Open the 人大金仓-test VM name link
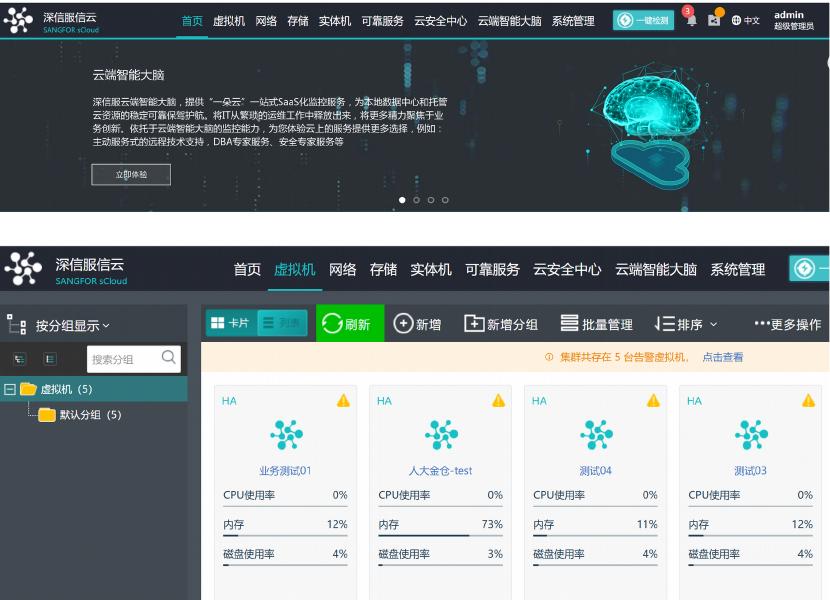 [x=440, y=470]
